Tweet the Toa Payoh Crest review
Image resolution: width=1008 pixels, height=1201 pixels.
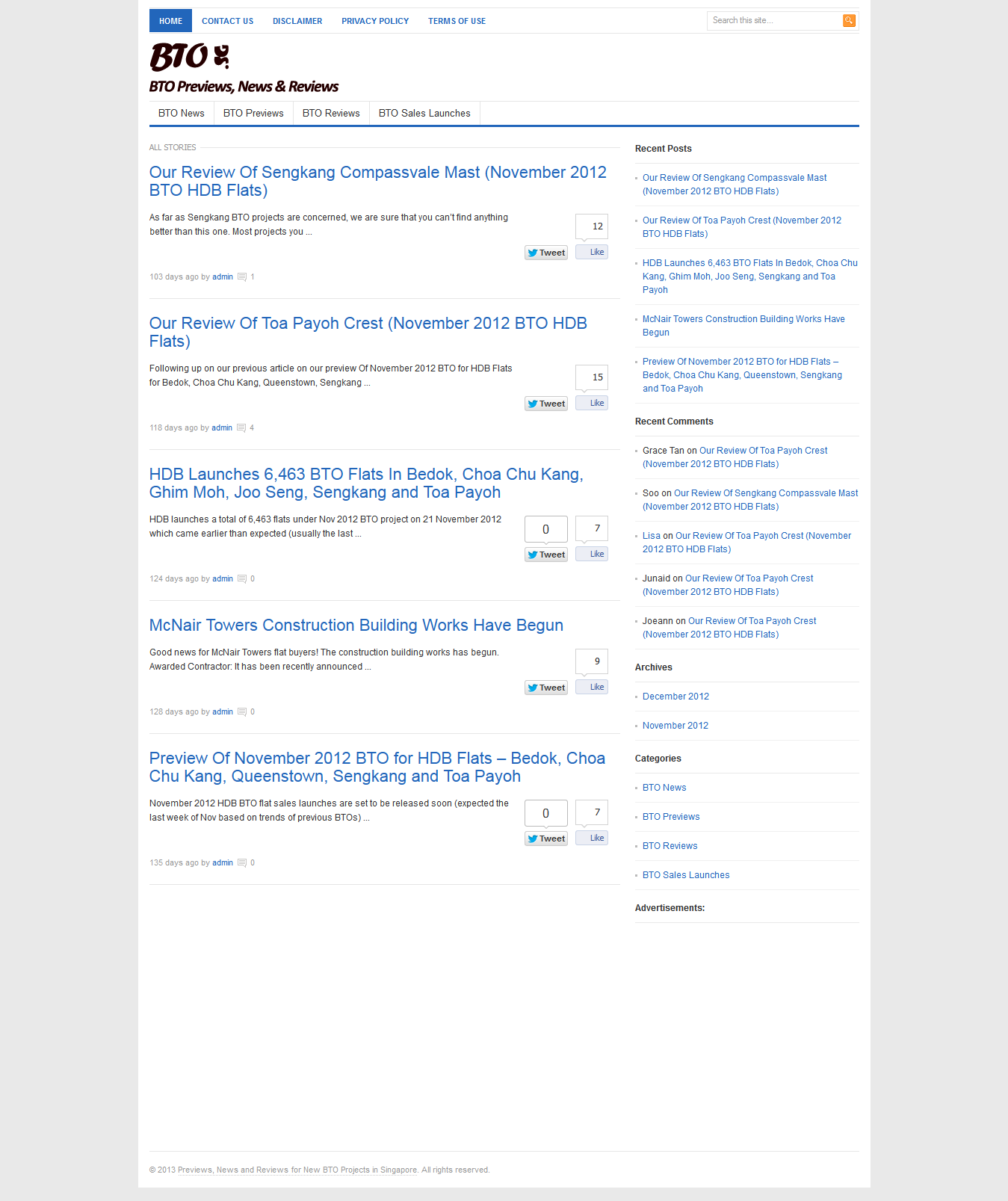pos(546,404)
